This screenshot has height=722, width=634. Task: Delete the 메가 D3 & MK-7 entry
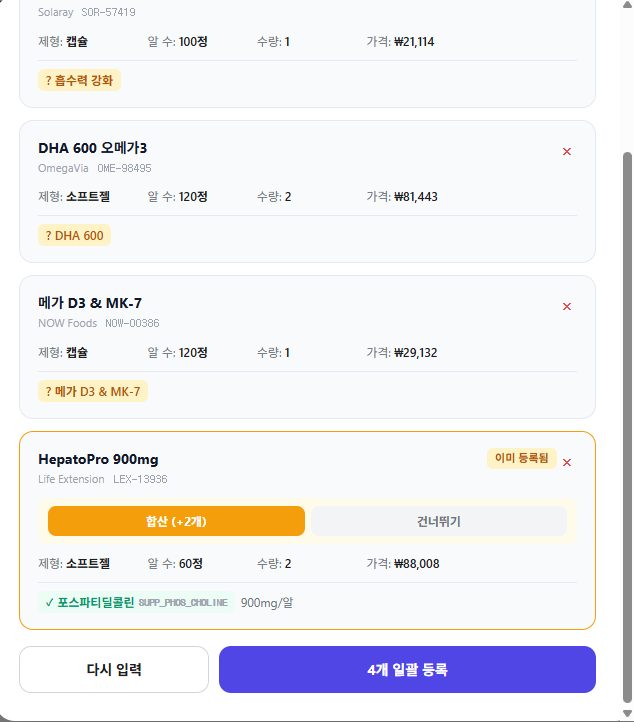[567, 307]
